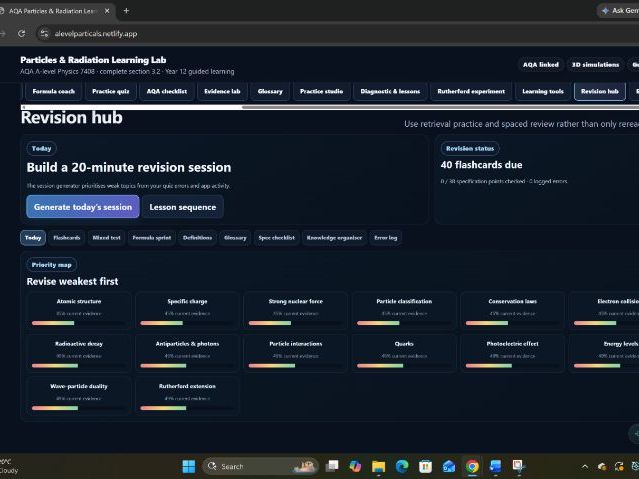Viewport: 639px width, 479px height.
Task: Click the Ask Gemini button
Action: (x=620, y=11)
